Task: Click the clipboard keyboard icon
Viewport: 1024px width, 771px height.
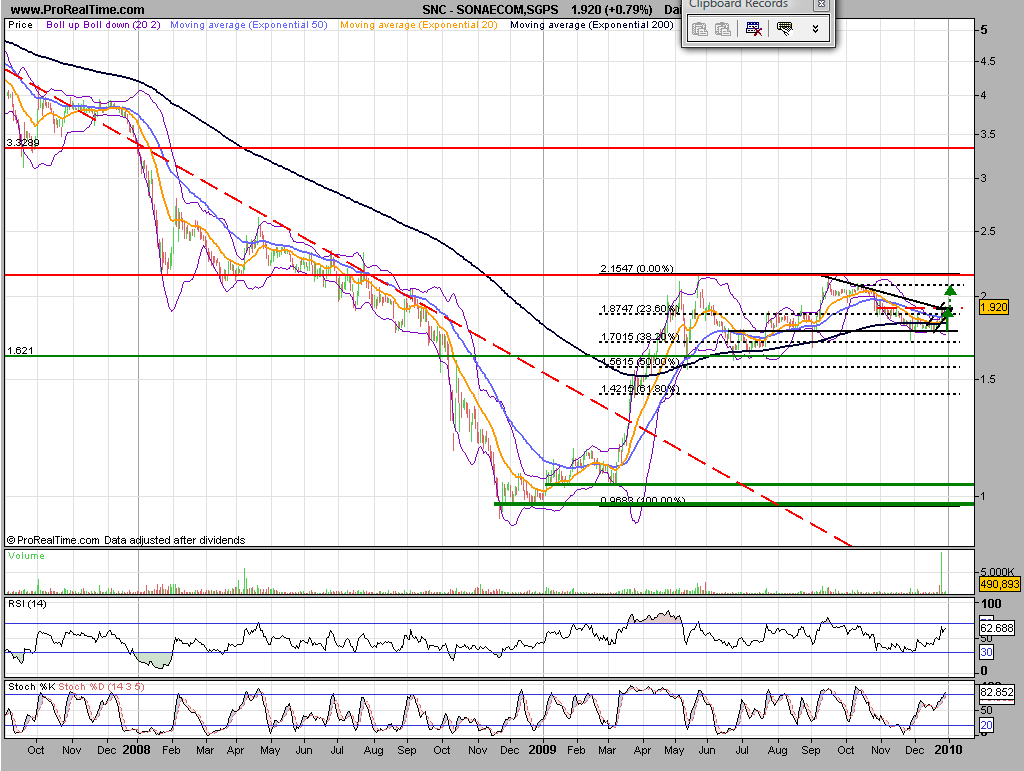Action: pyautogui.click(x=785, y=29)
